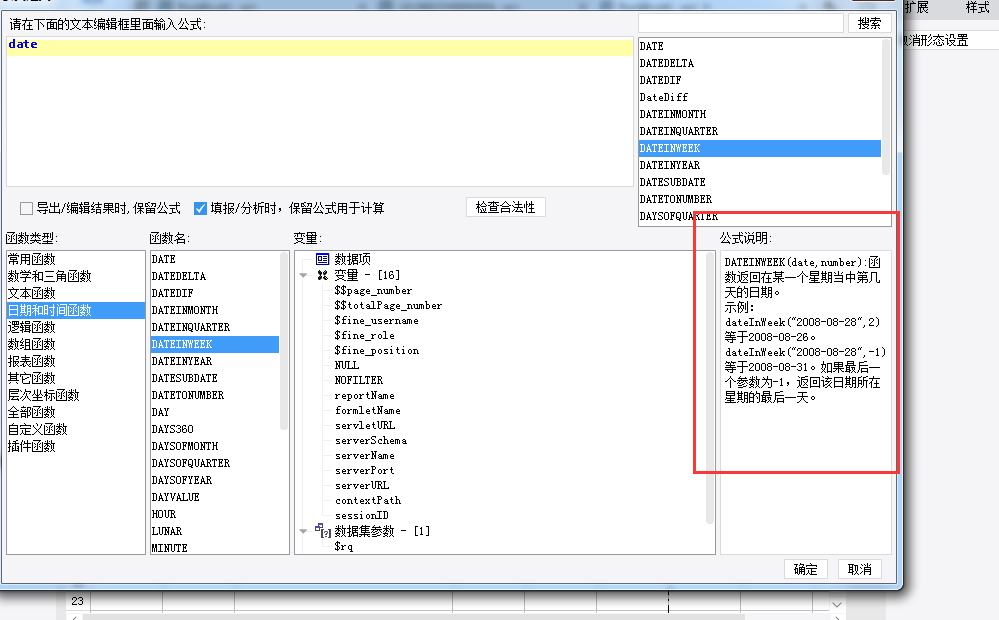Click the 数据项 icon in variable tree
This screenshot has height=620, width=999.
click(322, 259)
